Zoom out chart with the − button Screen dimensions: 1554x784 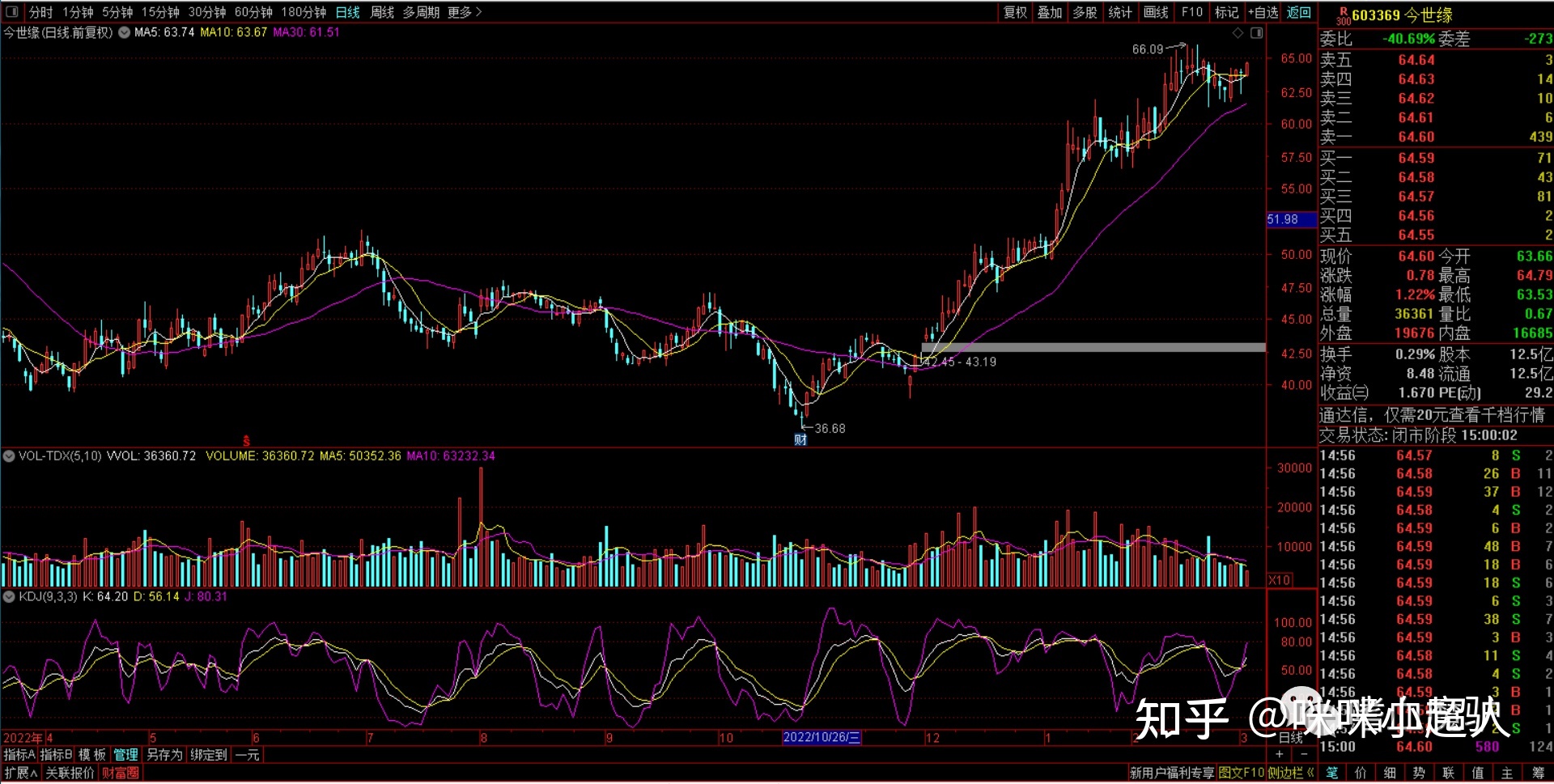click(1303, 753)
